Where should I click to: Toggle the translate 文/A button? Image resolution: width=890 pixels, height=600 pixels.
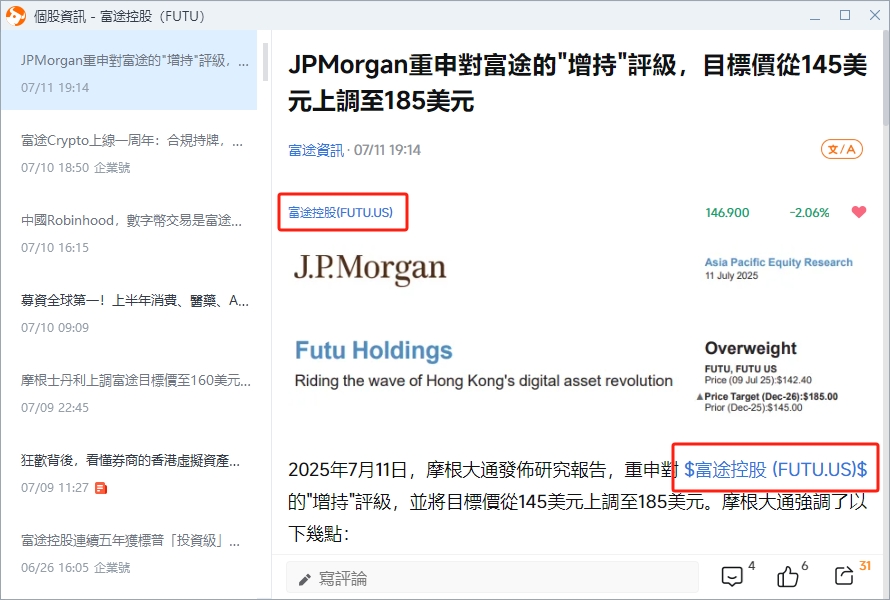tap(842, 149)
